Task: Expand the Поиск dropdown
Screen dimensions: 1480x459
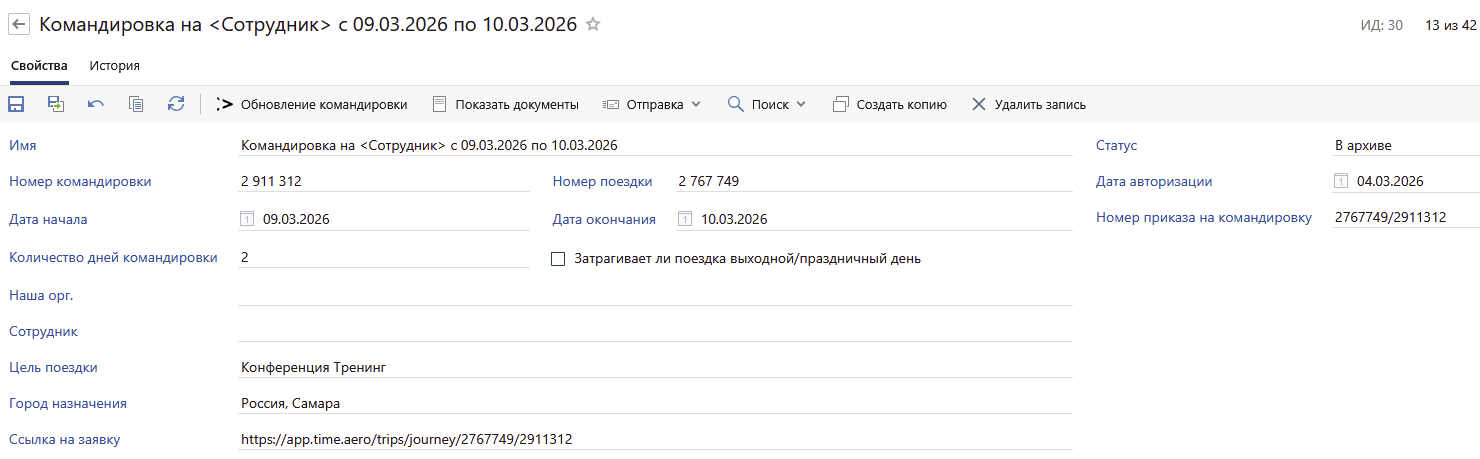Action: click(766, 104)
